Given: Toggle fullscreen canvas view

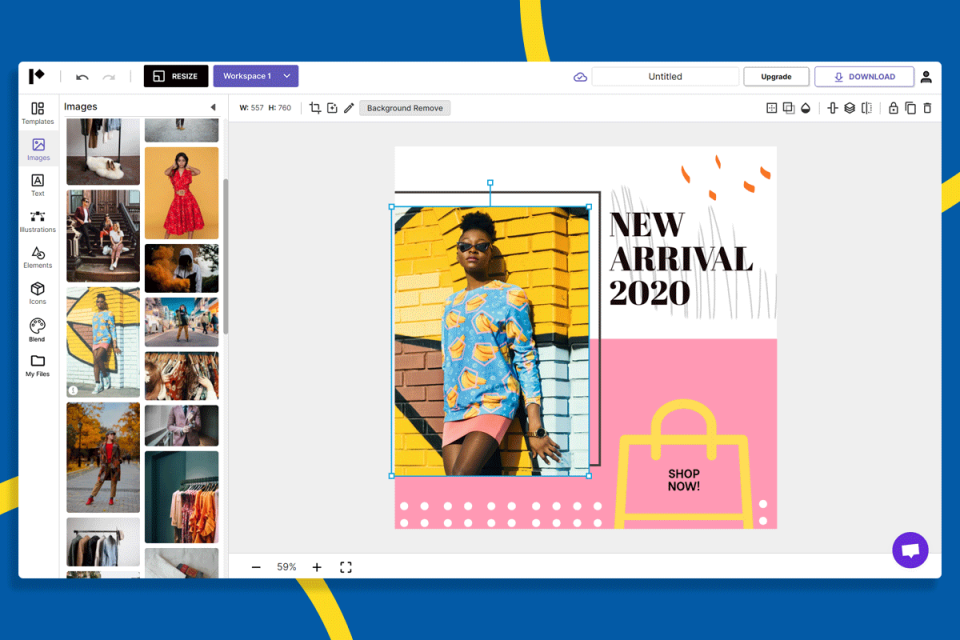Looking at the screenshot, I should coord(346,567).
